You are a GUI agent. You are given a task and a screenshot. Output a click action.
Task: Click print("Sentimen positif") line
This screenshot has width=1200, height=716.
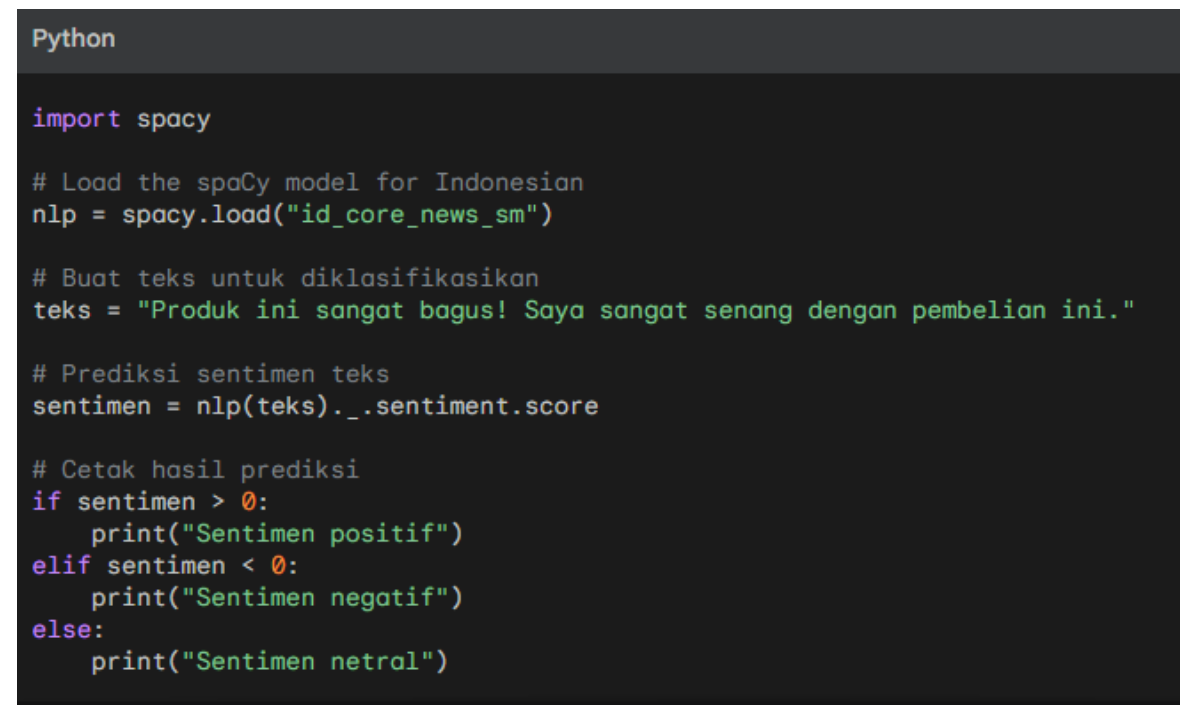point(277,535)
